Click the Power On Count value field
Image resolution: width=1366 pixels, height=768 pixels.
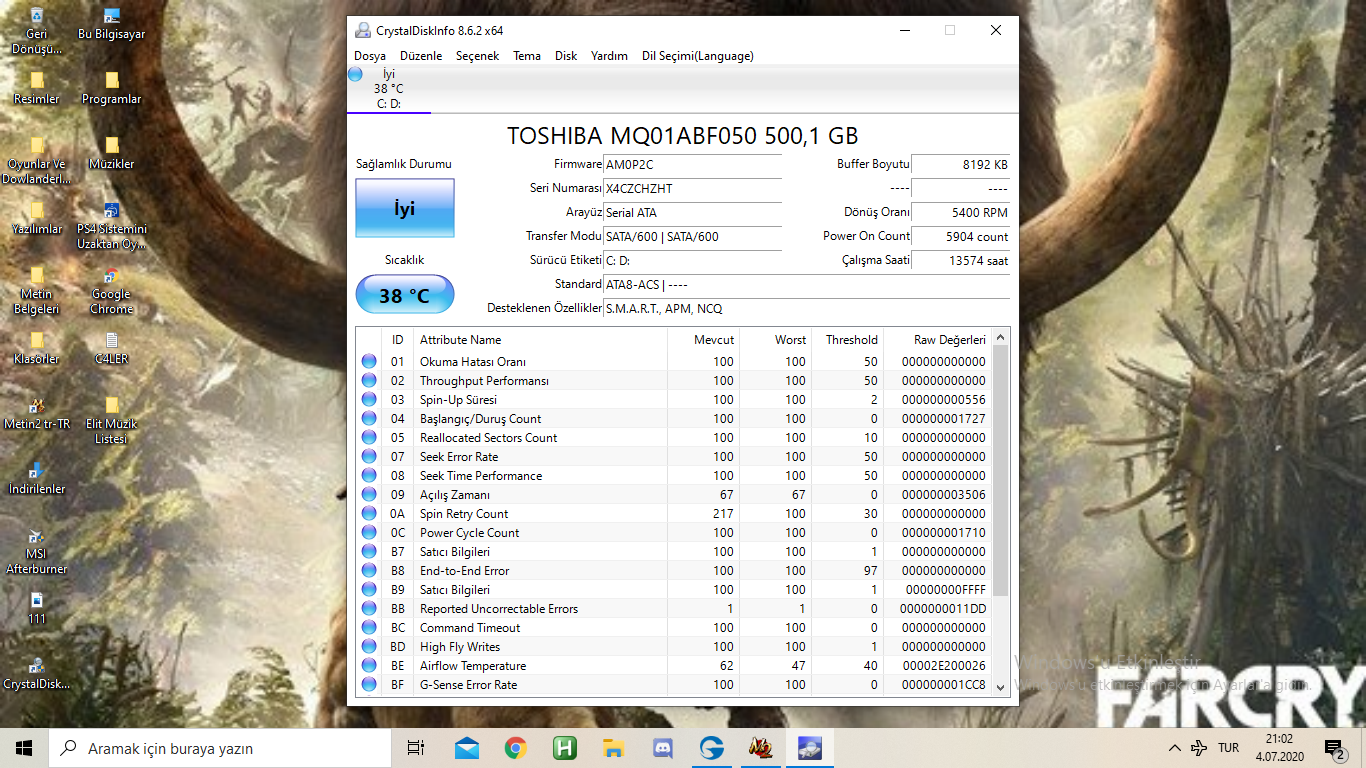point(961,237)
